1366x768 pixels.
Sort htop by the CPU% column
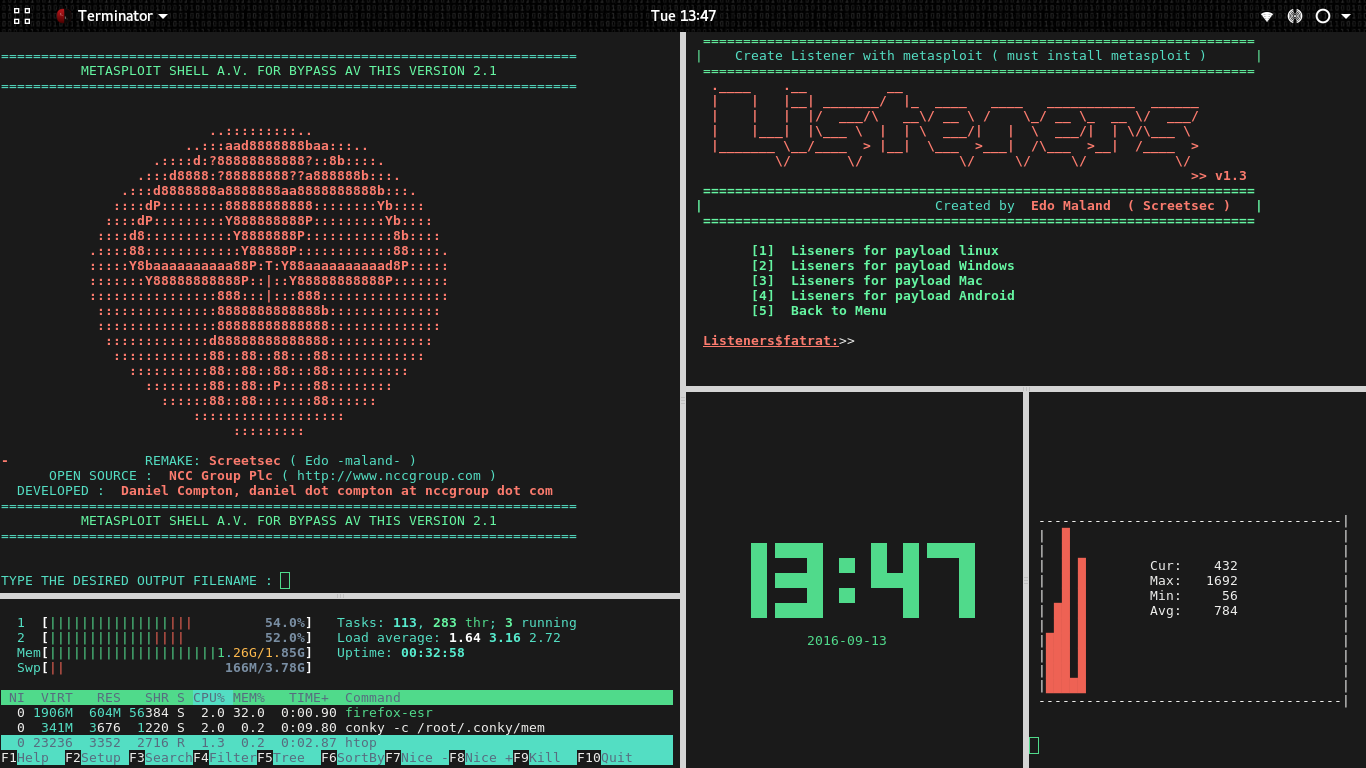click(x=209, y=698)
